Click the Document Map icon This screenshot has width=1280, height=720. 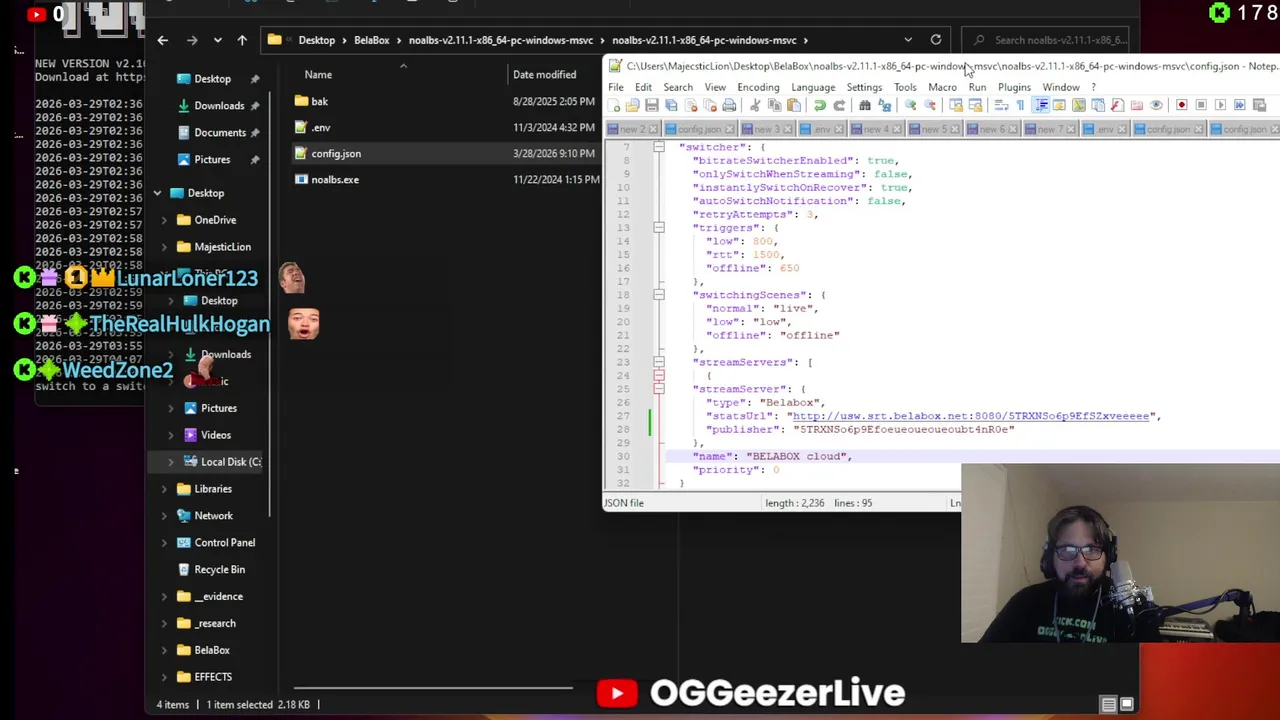pyautogui.click(x=1079, y=105)
